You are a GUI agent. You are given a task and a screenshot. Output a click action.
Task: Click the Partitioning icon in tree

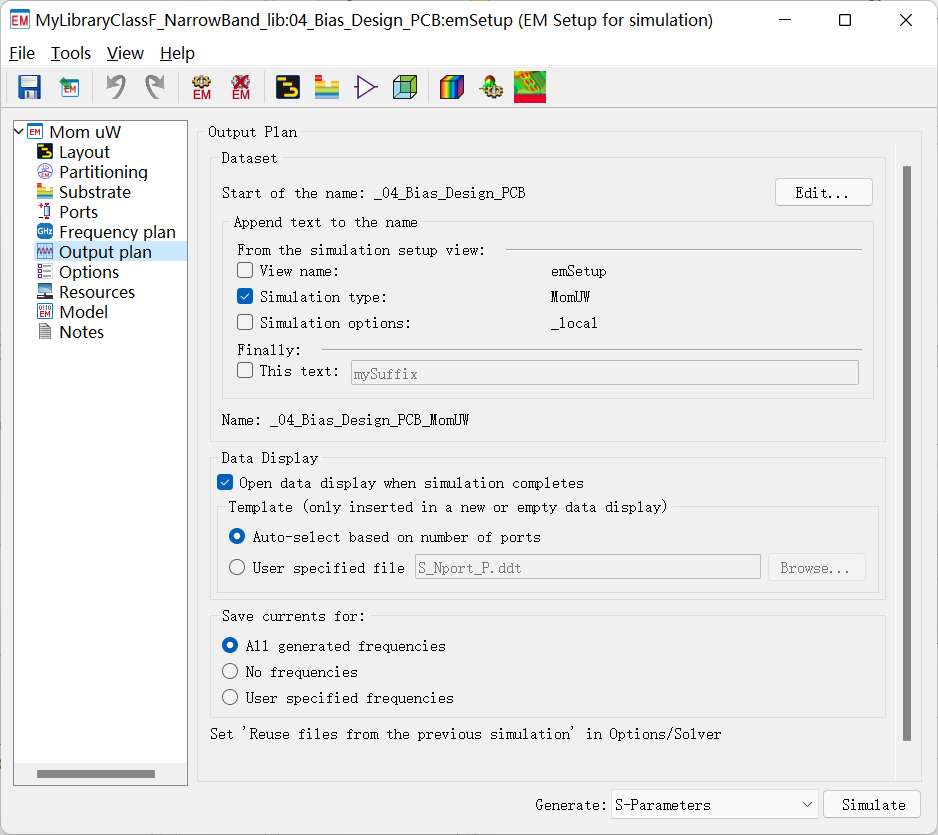pyautogui.click(x=45, y=172)
